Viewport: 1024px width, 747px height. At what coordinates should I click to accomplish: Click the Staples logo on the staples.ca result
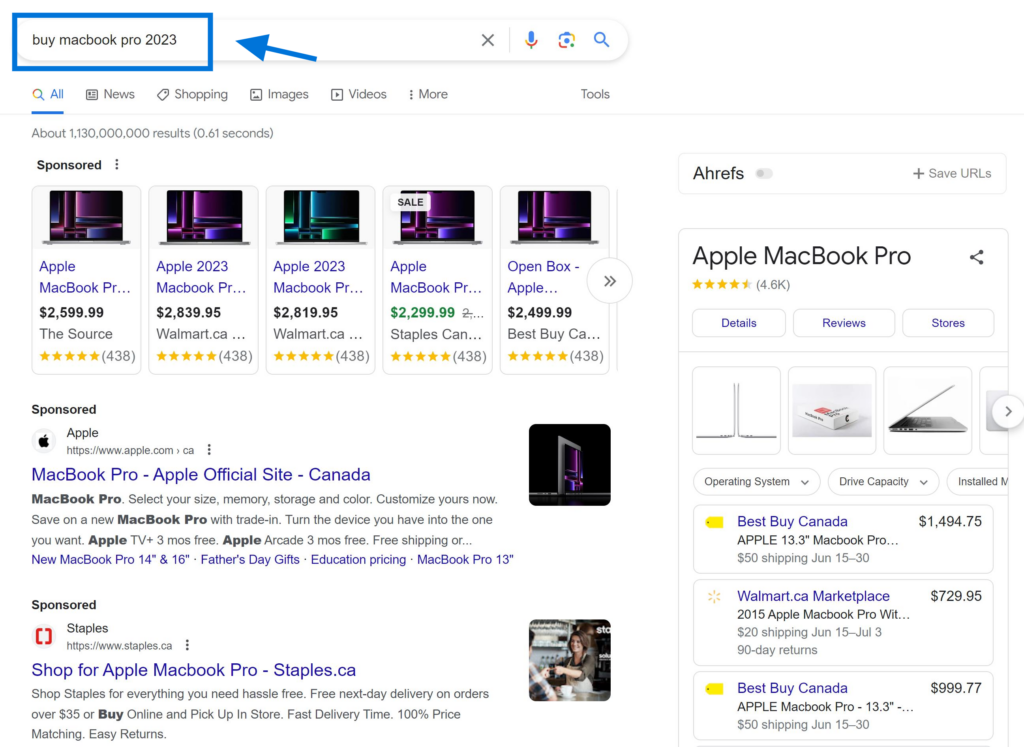pyautogui.click(x=42, y=636)
